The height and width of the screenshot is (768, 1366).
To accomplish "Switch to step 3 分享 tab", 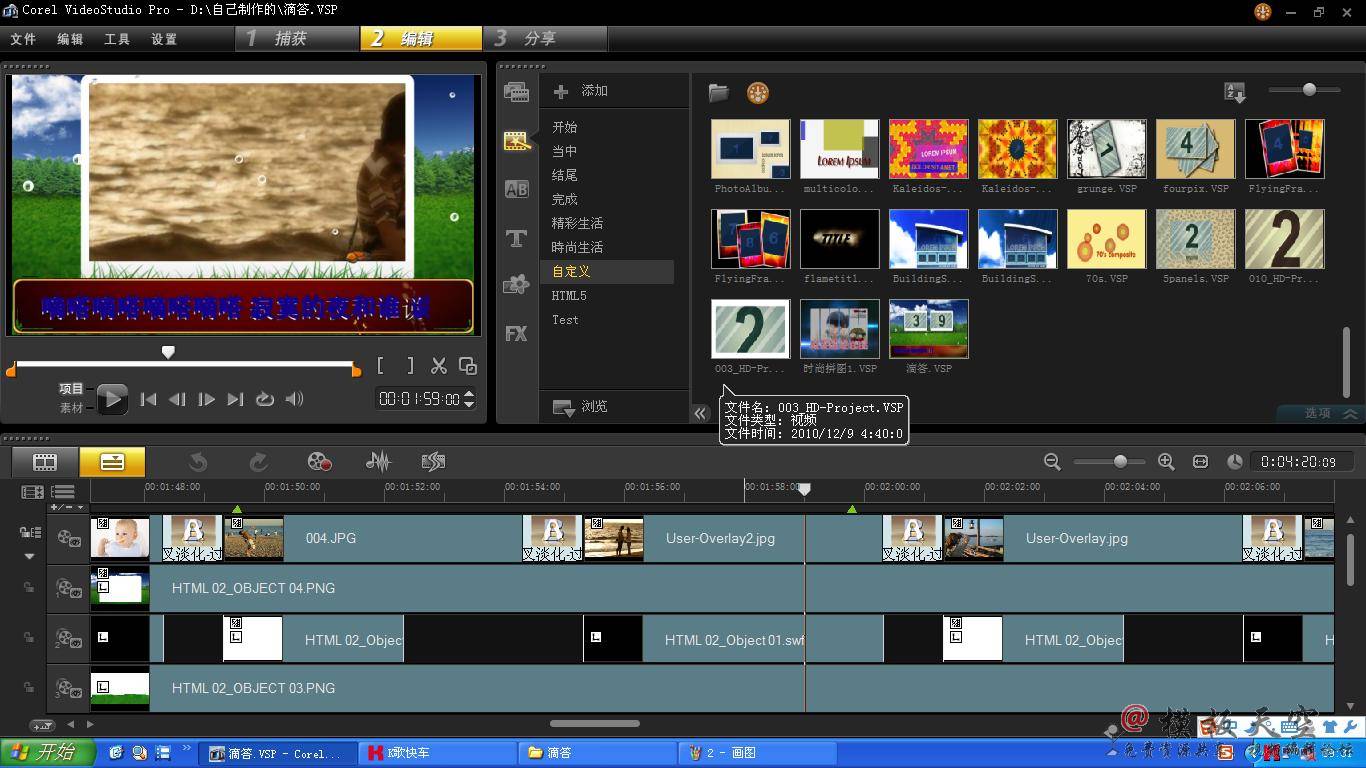I will [545, 38].
